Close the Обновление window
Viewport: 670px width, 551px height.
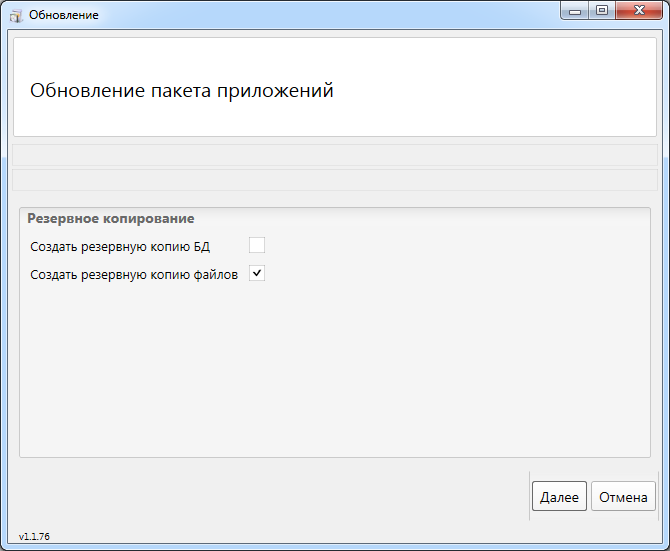pyautogui.click(x=639, y=10)
